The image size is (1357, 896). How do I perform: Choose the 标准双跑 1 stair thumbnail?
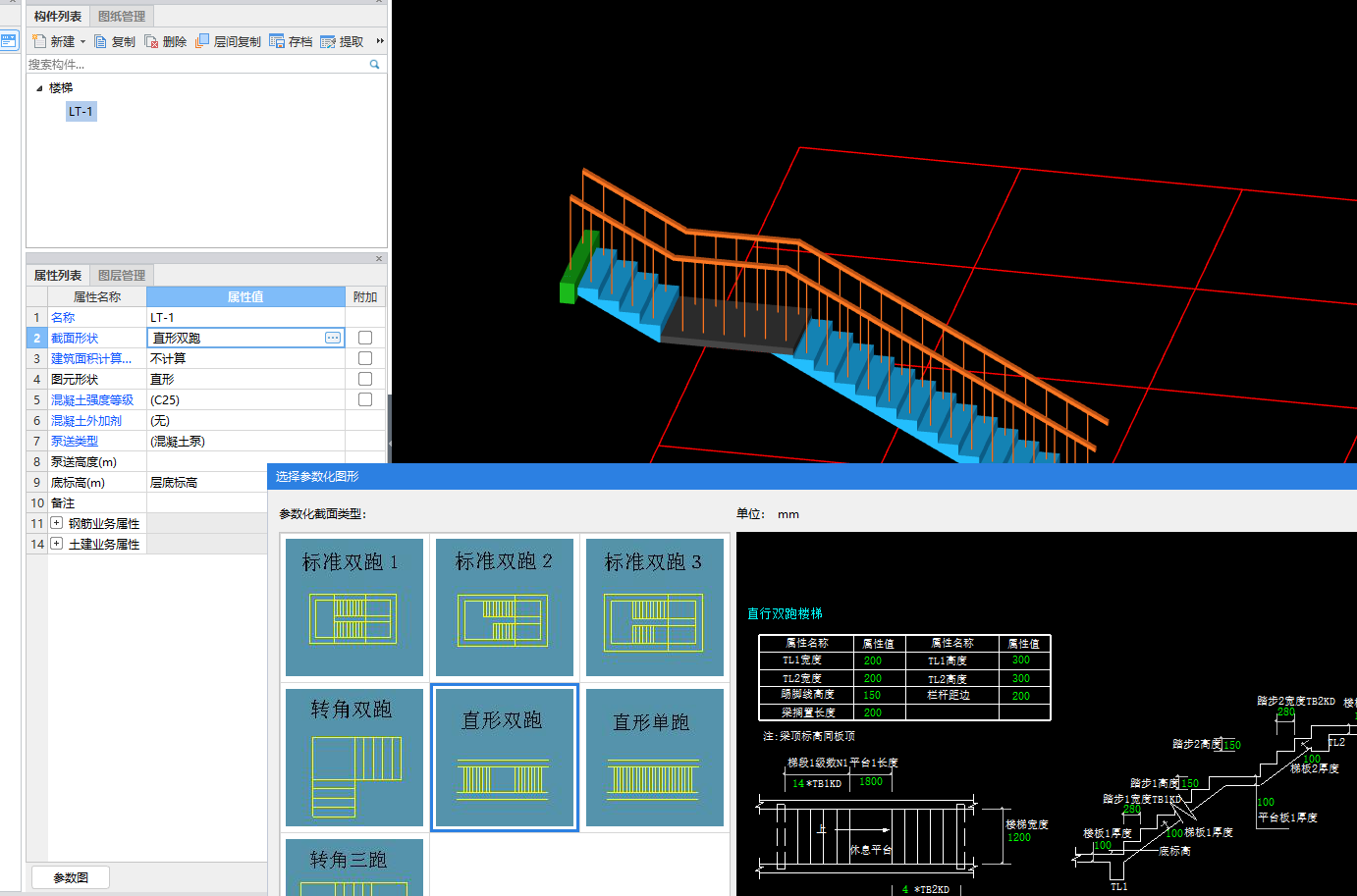[354, 606]
